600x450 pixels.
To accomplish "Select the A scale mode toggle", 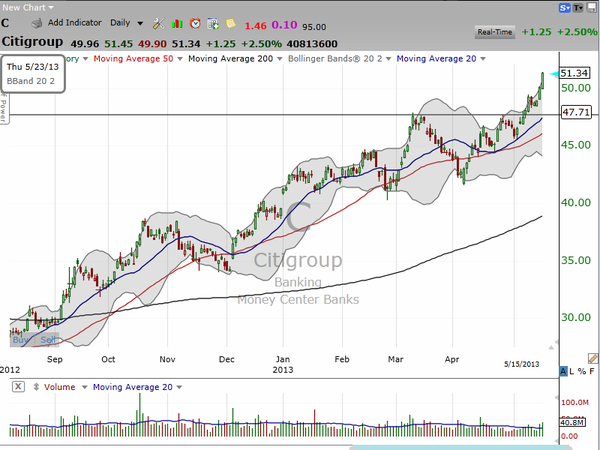I will pos(563,371).
